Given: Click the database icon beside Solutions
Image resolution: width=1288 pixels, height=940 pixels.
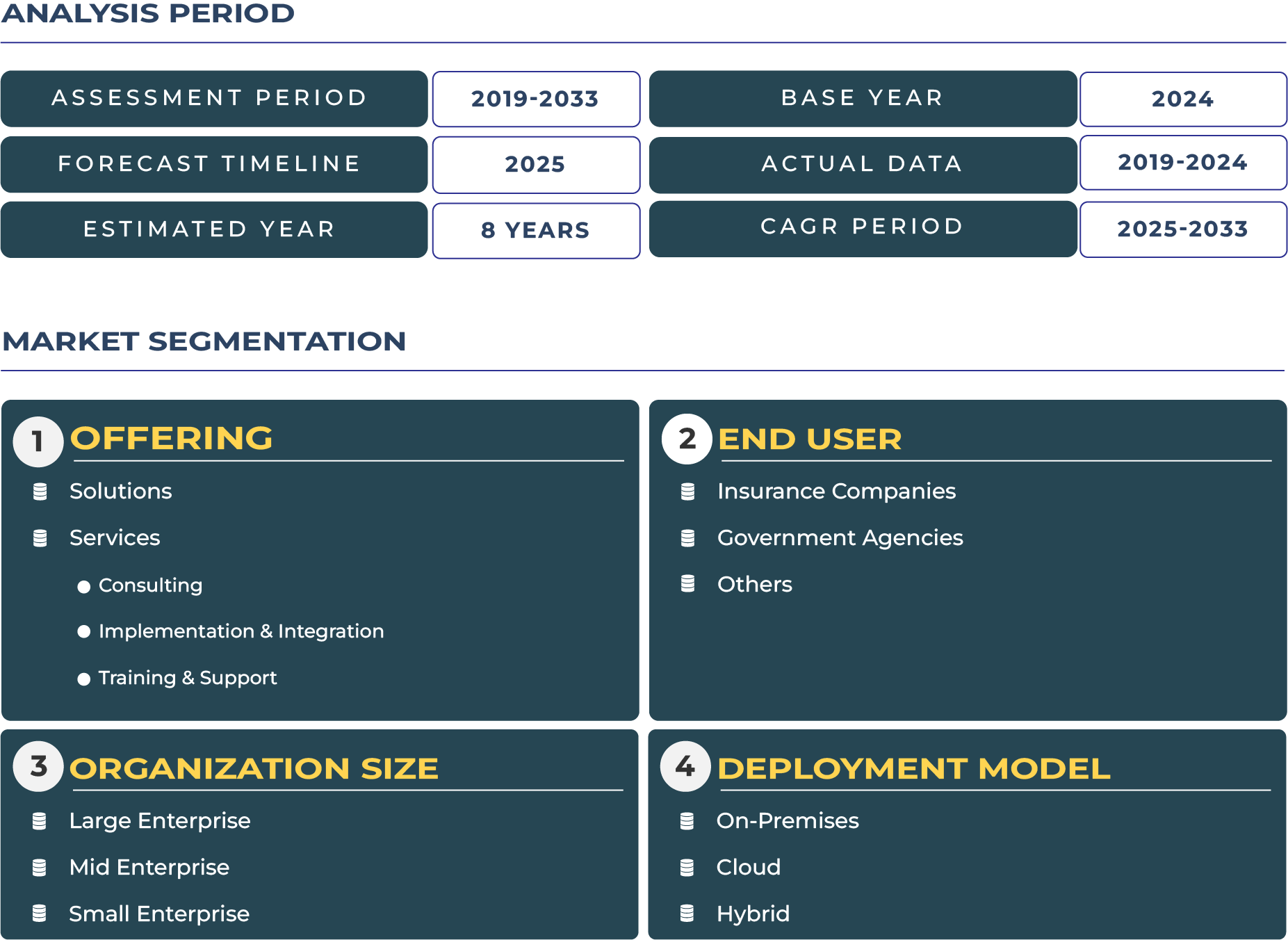Looking at the screenshot, I should (x=40, y=492).
